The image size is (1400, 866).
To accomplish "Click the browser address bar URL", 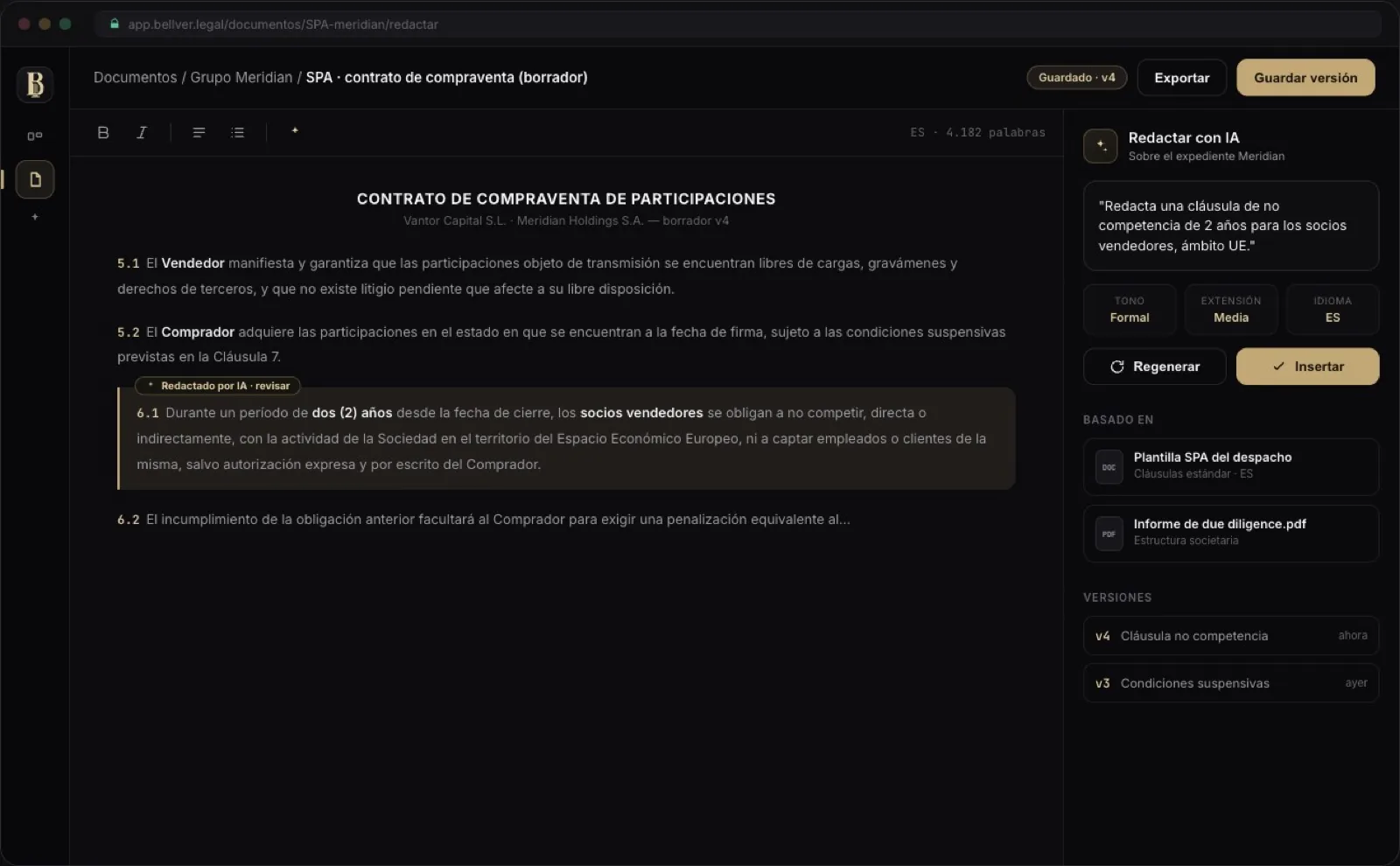I will click(283, 24).
